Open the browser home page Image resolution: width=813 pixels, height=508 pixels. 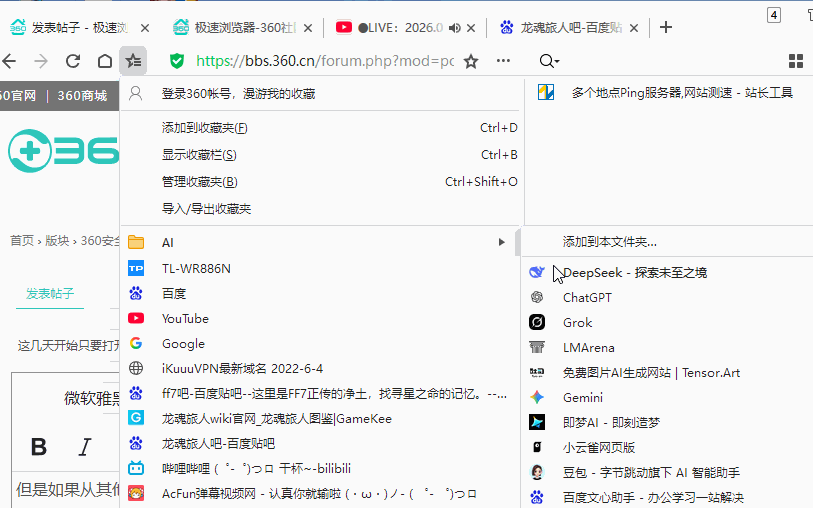pos(105,61)
